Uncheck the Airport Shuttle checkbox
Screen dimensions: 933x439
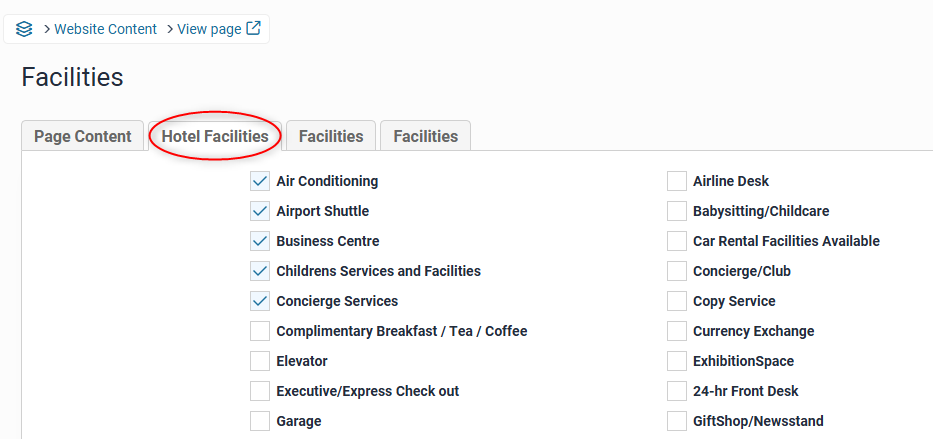tap(260, 211)
